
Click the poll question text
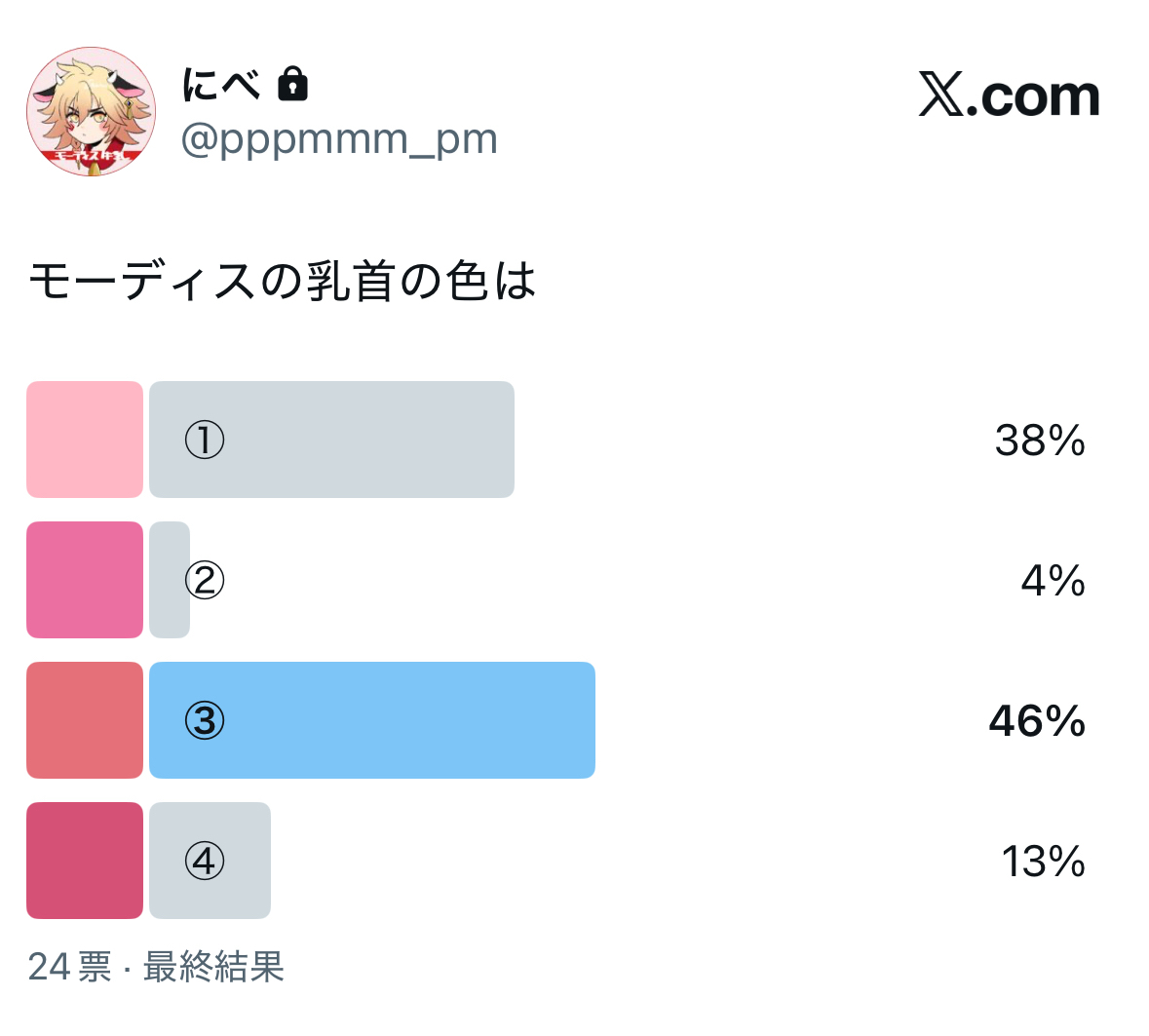[x=283, y=282]
